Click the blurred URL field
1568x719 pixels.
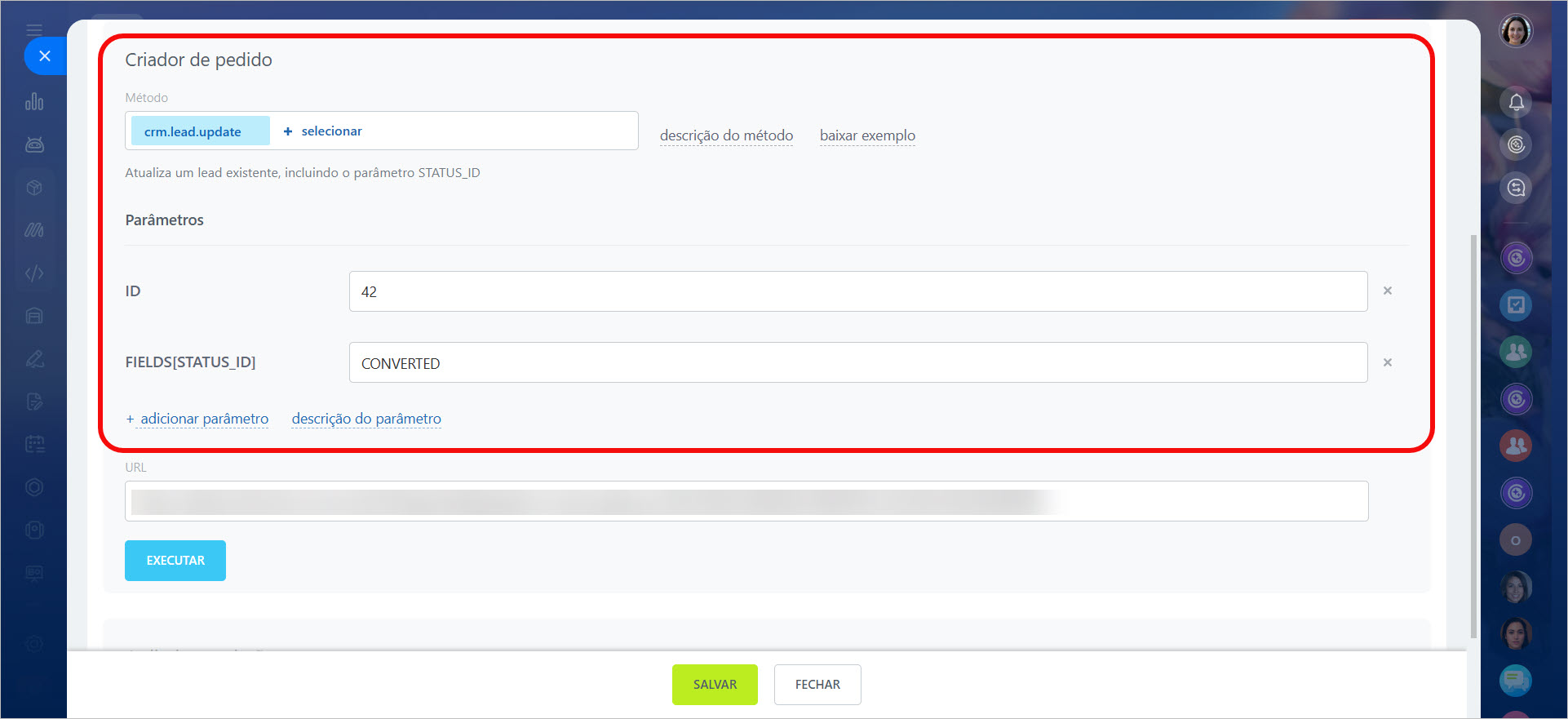click(746, 501)
